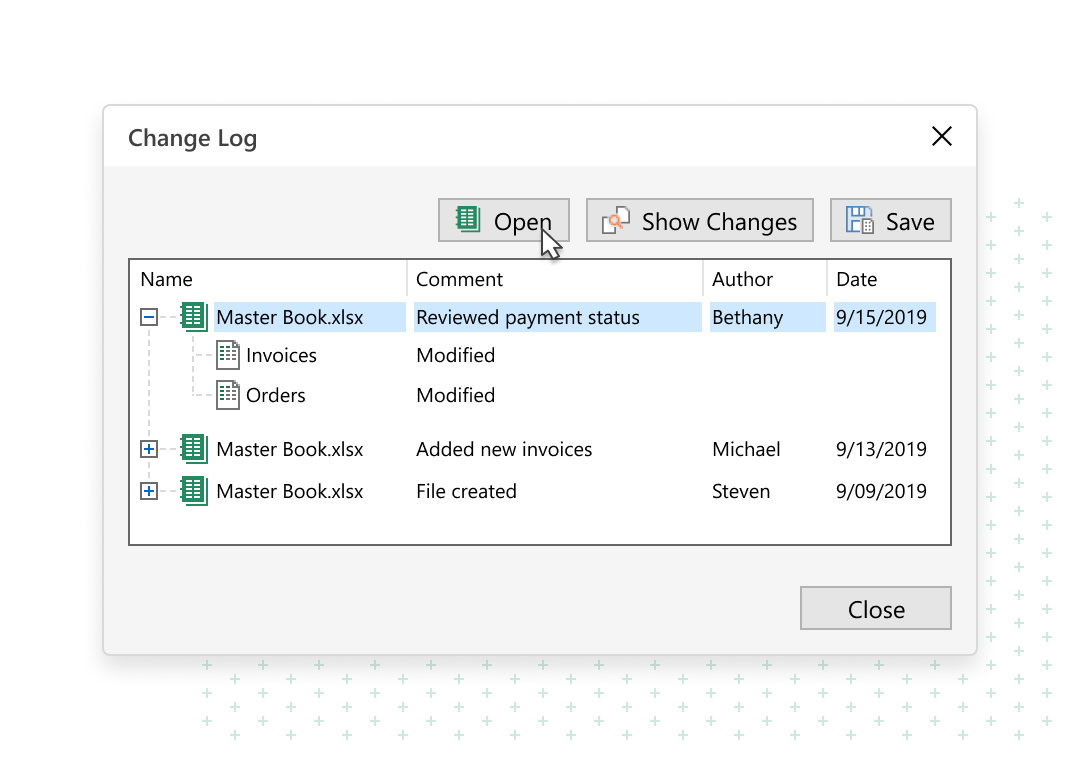1080x760 pixels.
Task: Click the Invoices sheet icon
Action: (228, 355)
